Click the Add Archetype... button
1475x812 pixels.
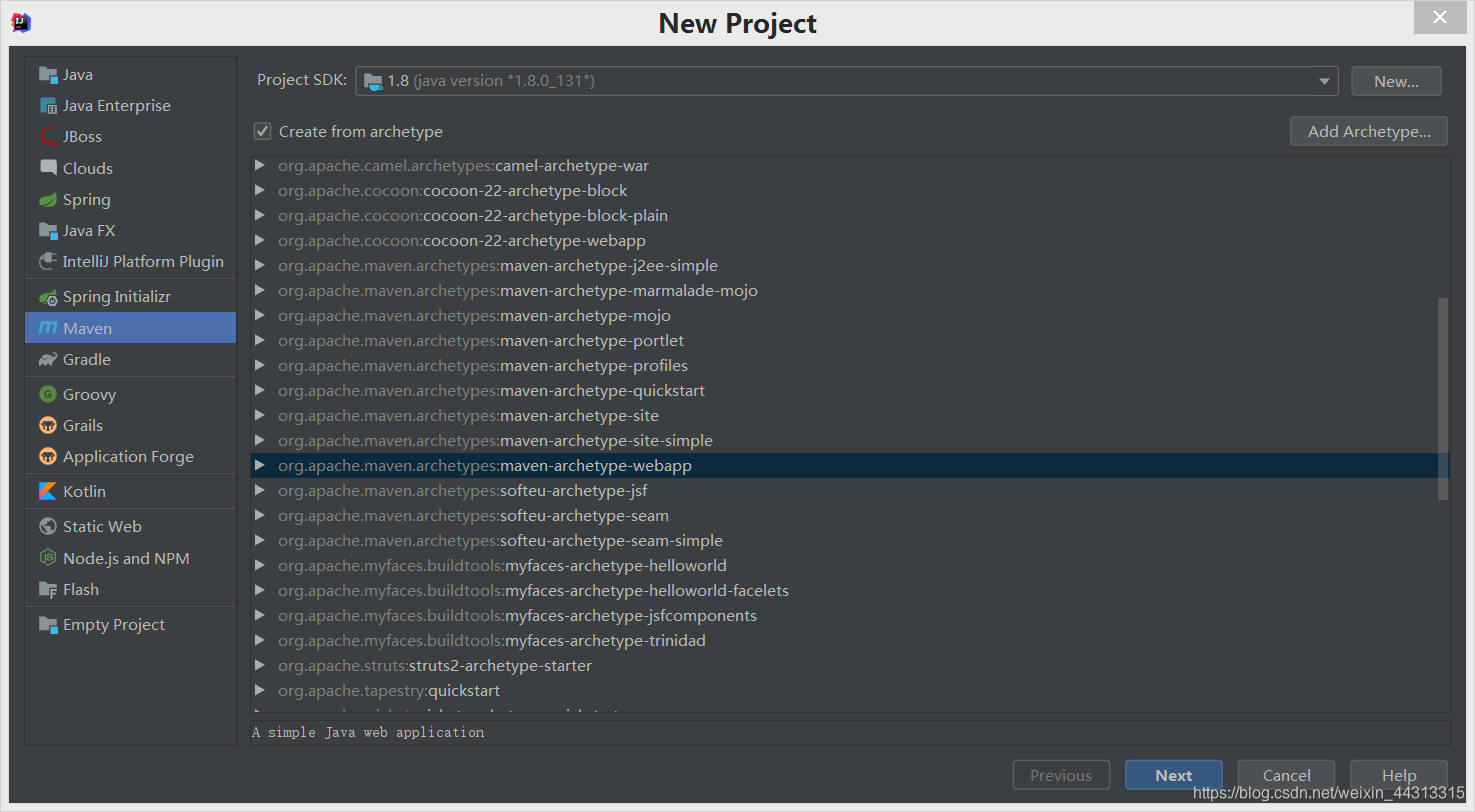coord(1369,131)
